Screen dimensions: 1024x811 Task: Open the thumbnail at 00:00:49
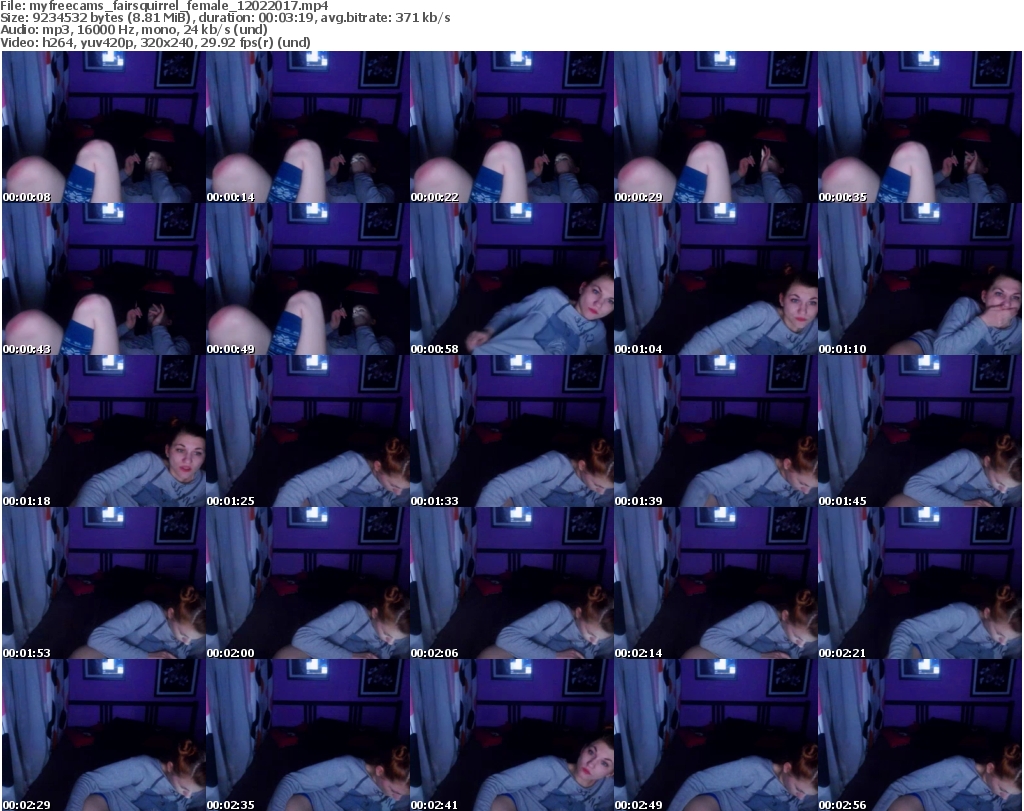pyautogui.click(x=308, y=279)
